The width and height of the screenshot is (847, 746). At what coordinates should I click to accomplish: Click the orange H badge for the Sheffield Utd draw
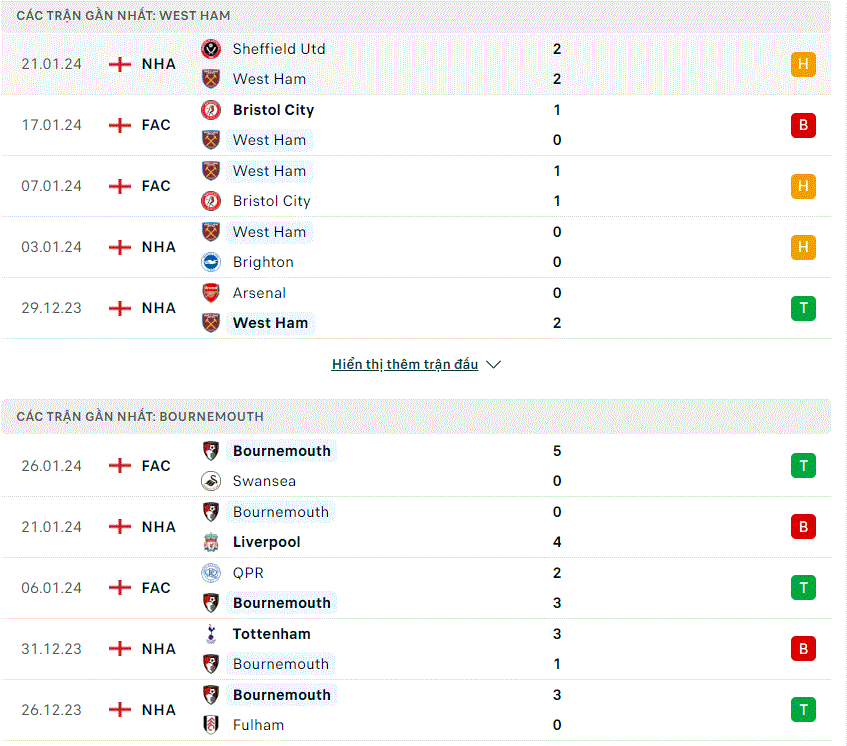803,64
